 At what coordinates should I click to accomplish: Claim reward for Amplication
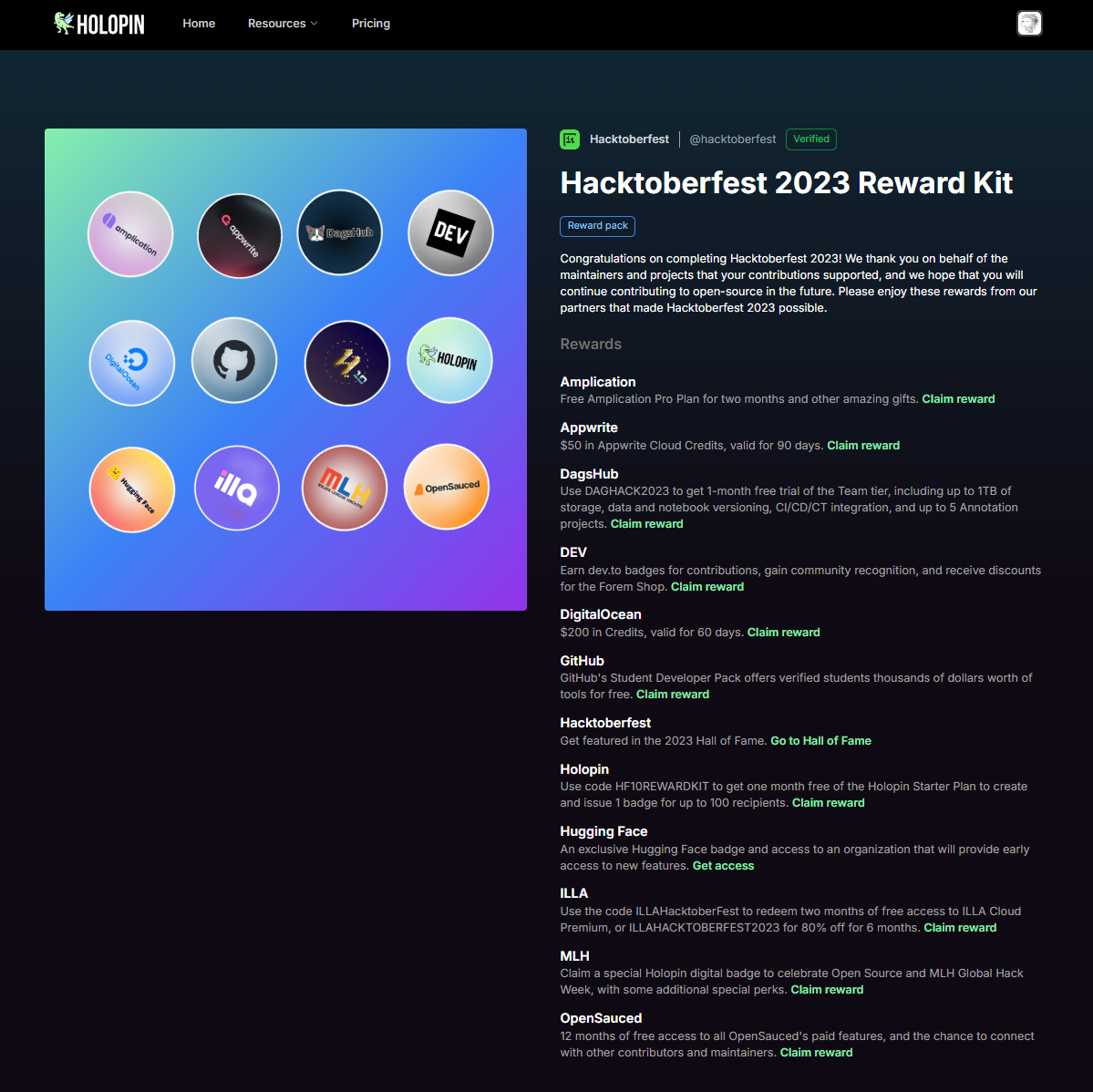(x=958, y=399)
